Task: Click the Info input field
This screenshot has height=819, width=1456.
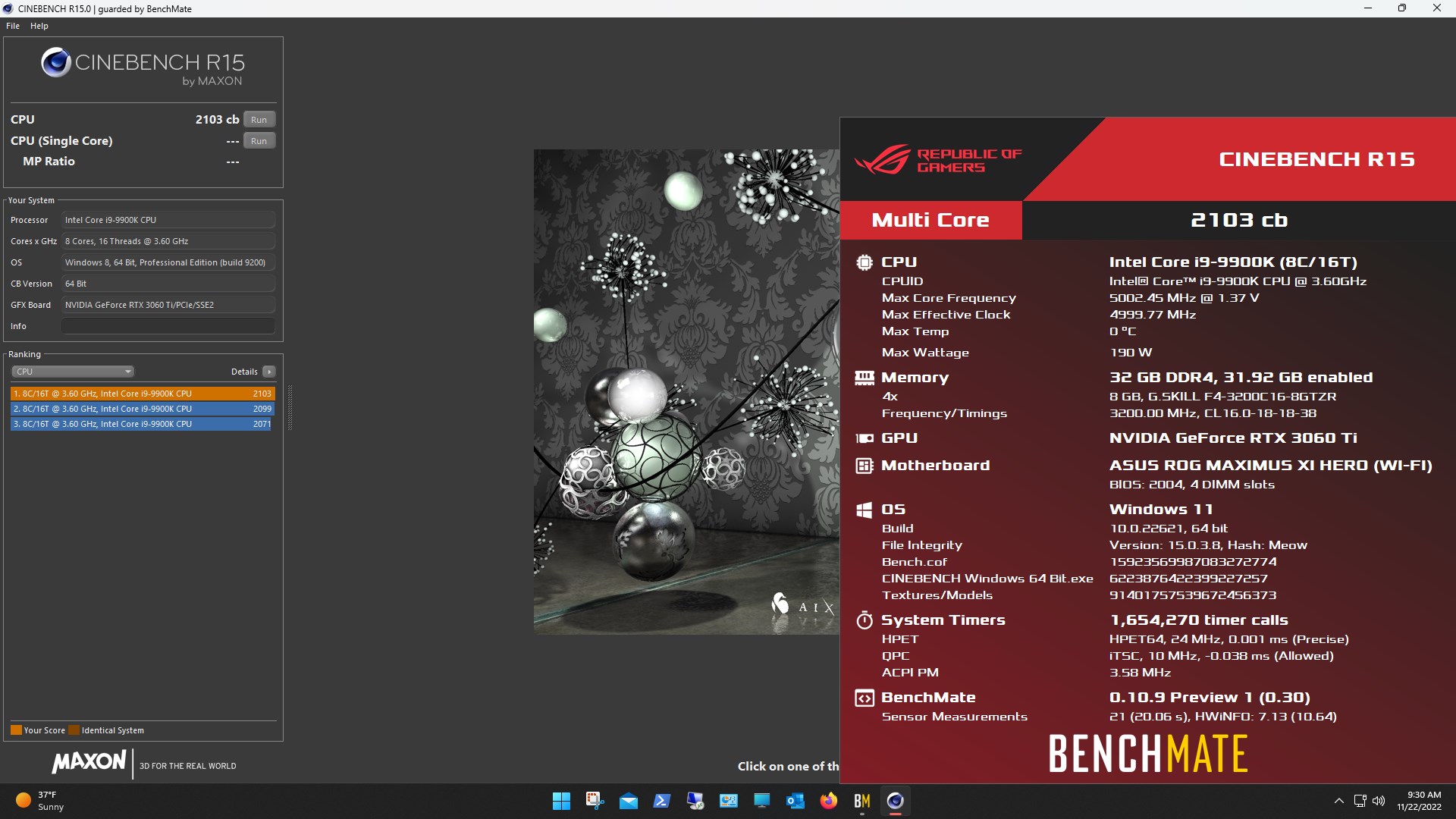Action: tap(168, 326)
